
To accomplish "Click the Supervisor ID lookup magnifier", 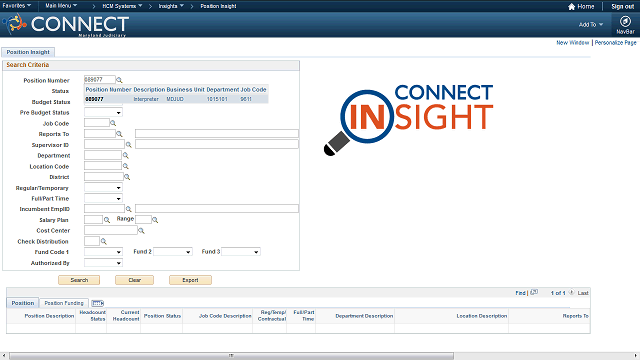I will point(129,144).
